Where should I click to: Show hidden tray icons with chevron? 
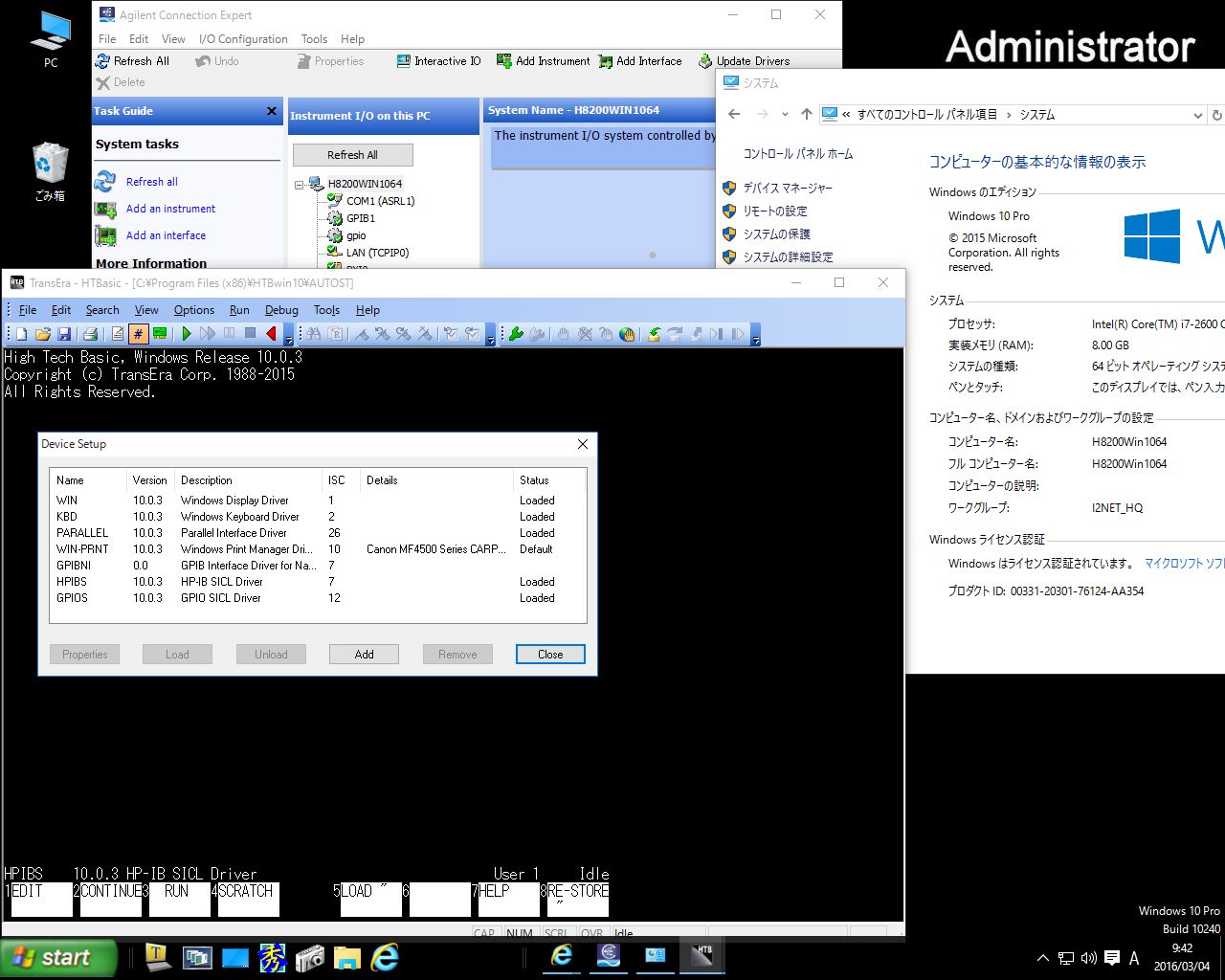[x=1042, y=957]
